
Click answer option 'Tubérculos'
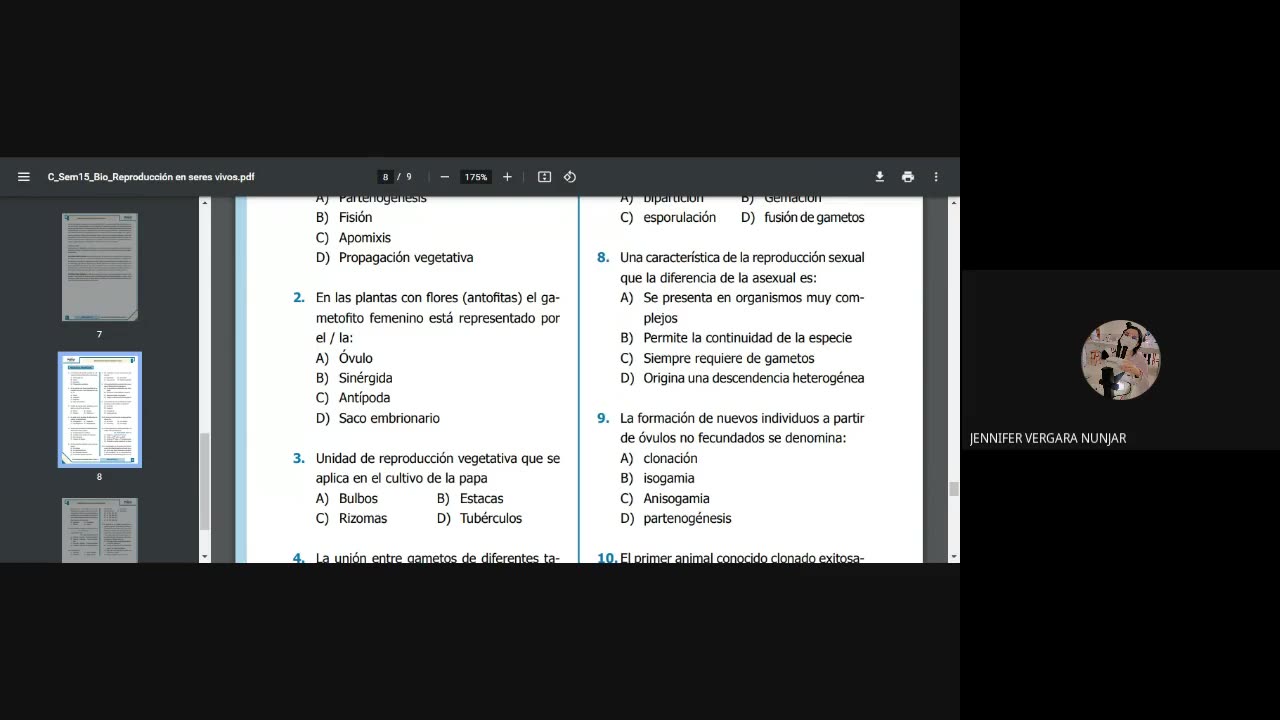pos(490,518)
